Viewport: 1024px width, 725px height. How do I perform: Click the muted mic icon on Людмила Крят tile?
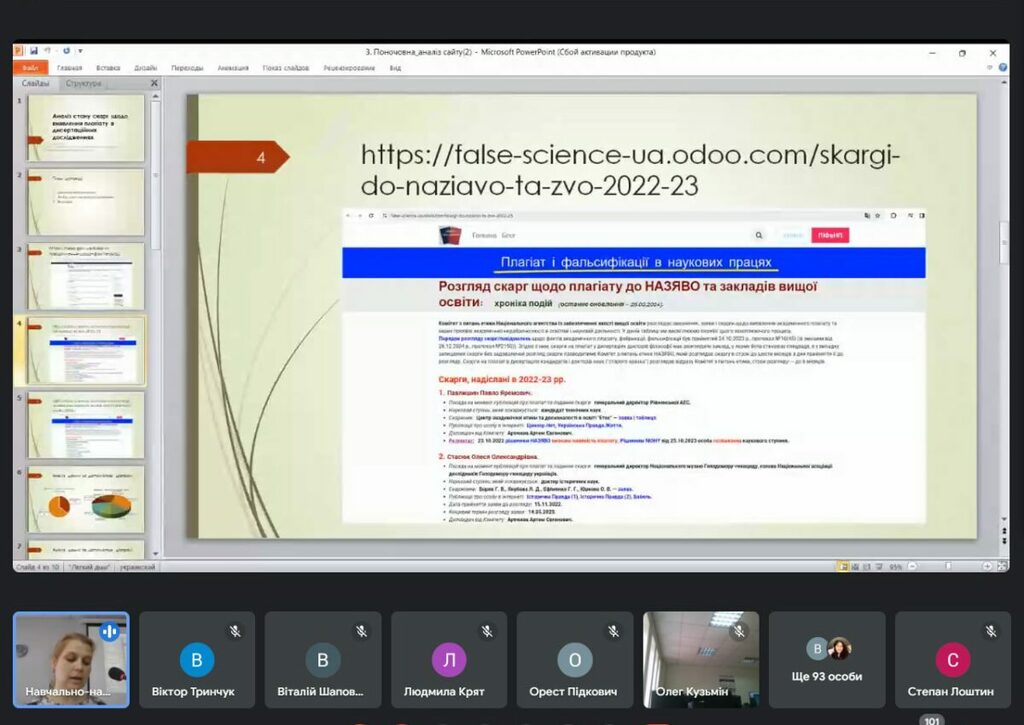pyautogui.click(x=487, y=631)
